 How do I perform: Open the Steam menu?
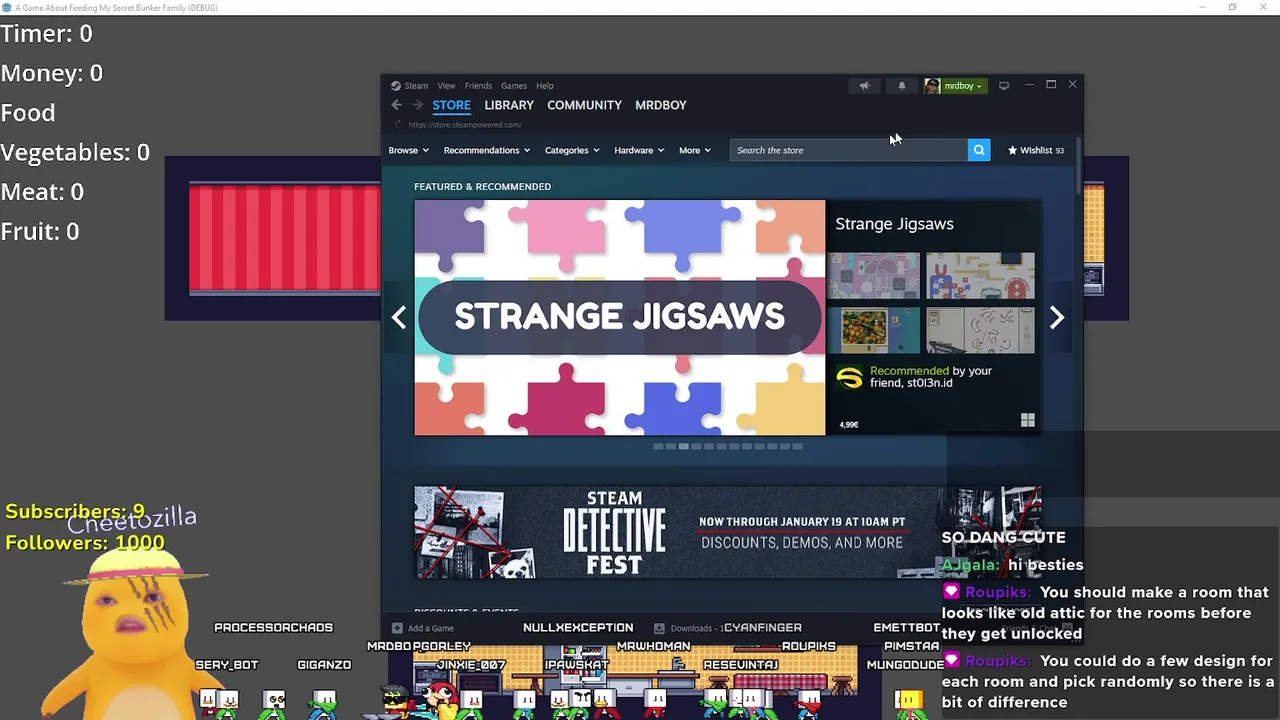416,86
